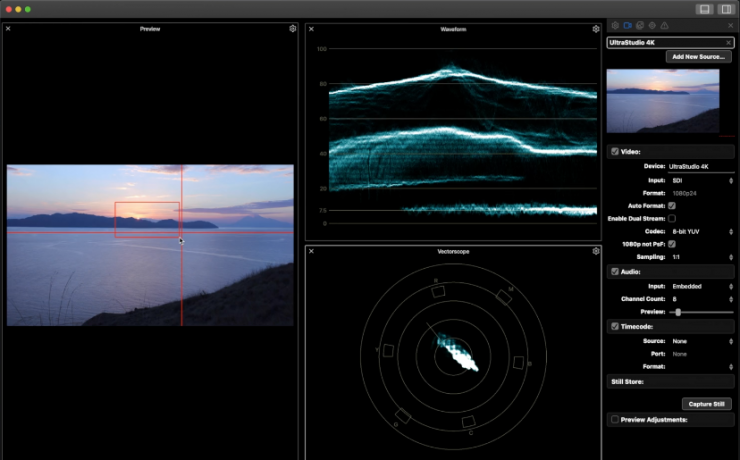
Task: Toggle the right sidebar panel button
Action: (x=727, y=9)
